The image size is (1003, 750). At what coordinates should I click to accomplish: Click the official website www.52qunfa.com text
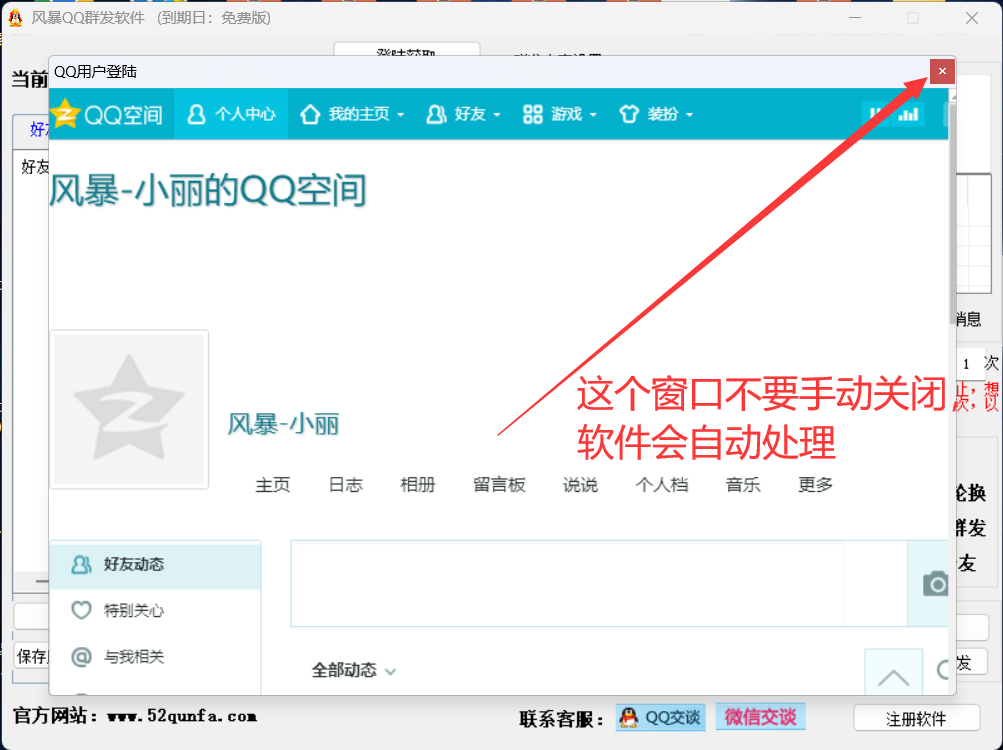coord(182,716)
